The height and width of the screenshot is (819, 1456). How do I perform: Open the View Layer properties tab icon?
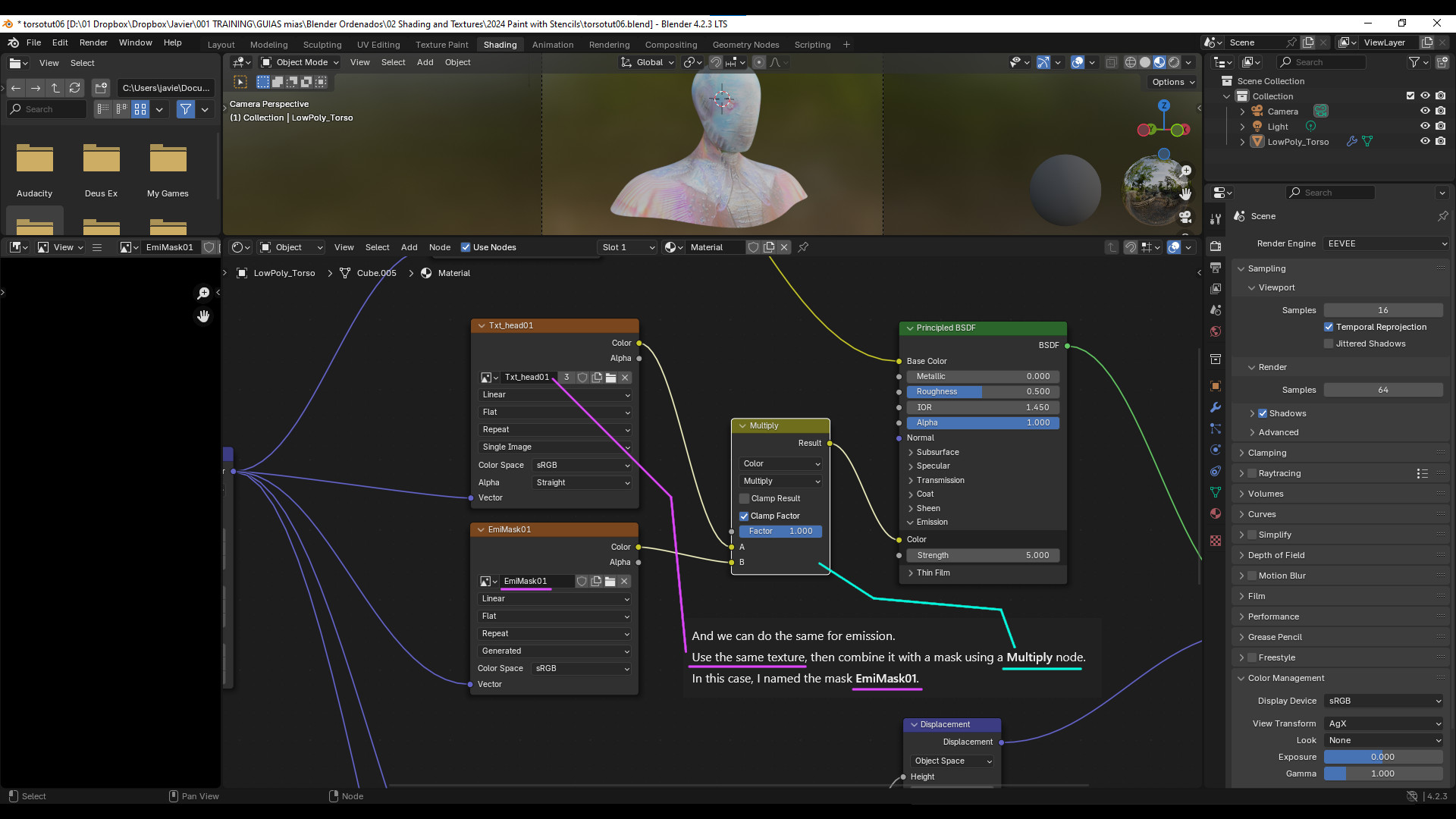click(1216, 288)
